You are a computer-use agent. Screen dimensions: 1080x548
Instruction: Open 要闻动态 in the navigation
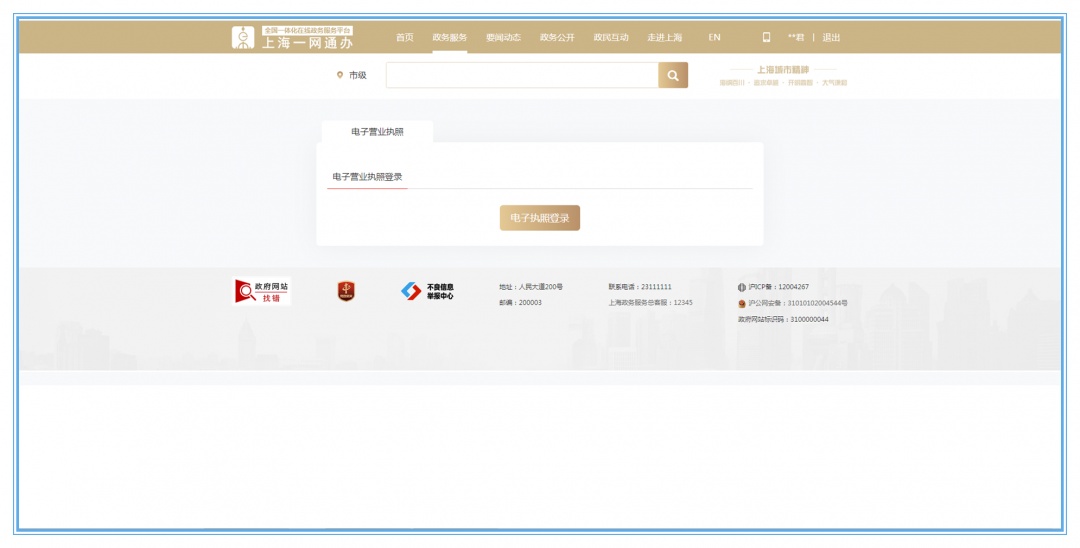(503, 37)
